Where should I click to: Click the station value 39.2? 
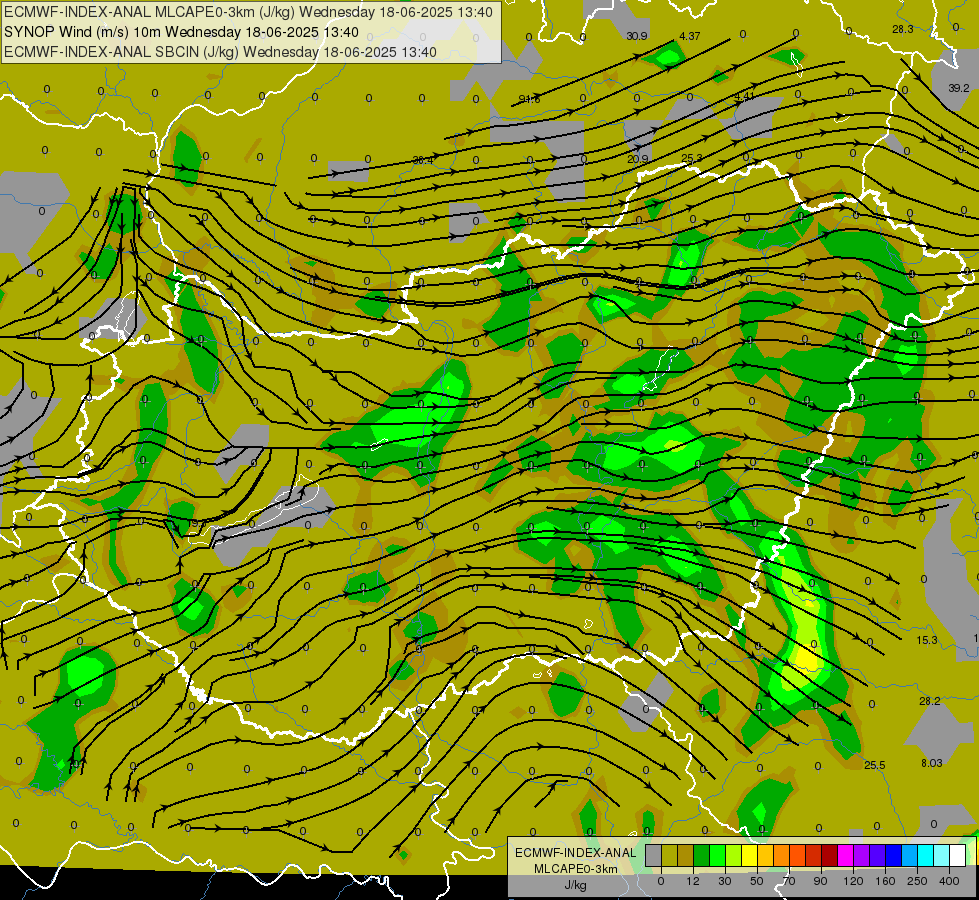point(958,88)
